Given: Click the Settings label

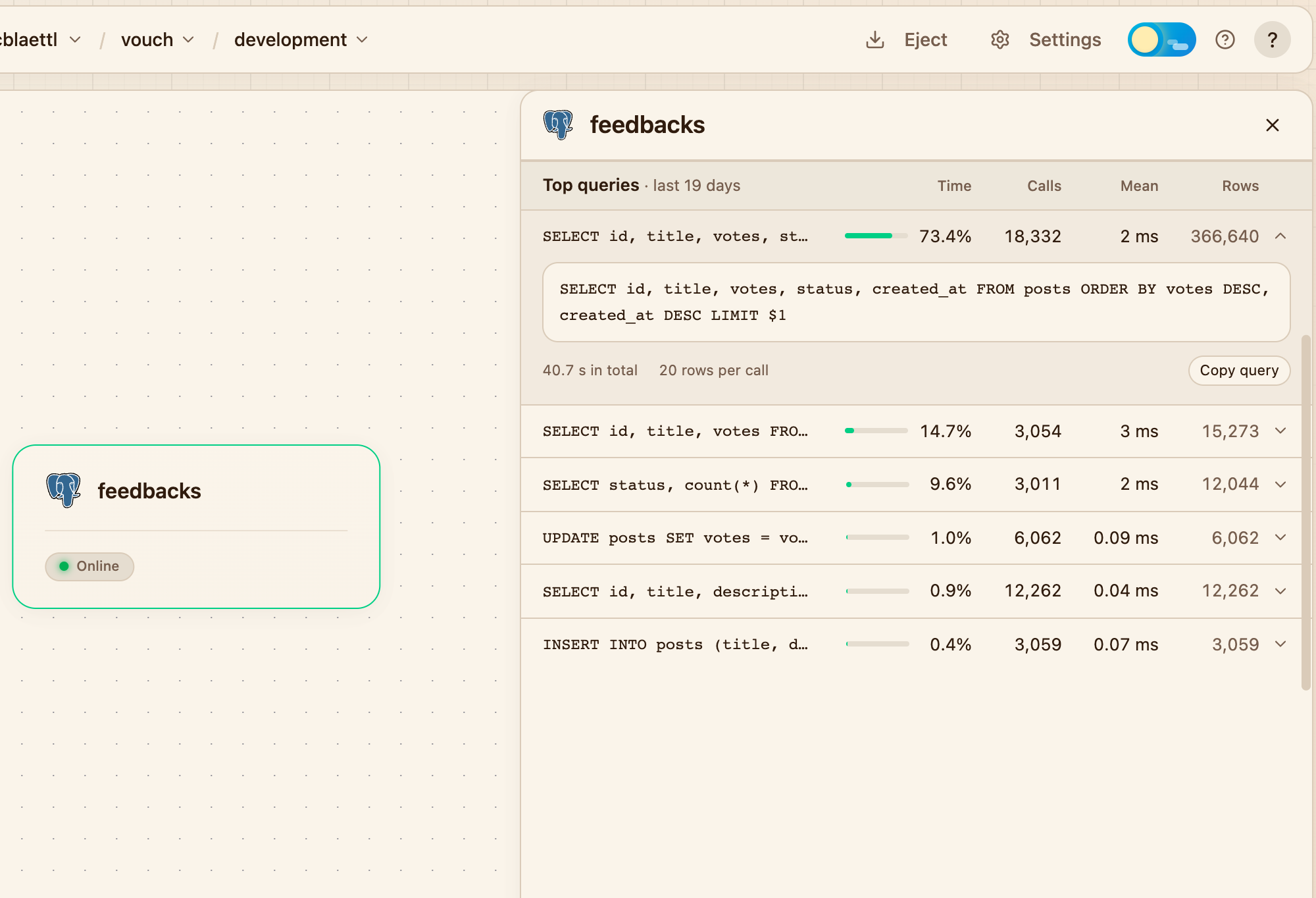Looking at the screenshot, I should click(1065, 40).
